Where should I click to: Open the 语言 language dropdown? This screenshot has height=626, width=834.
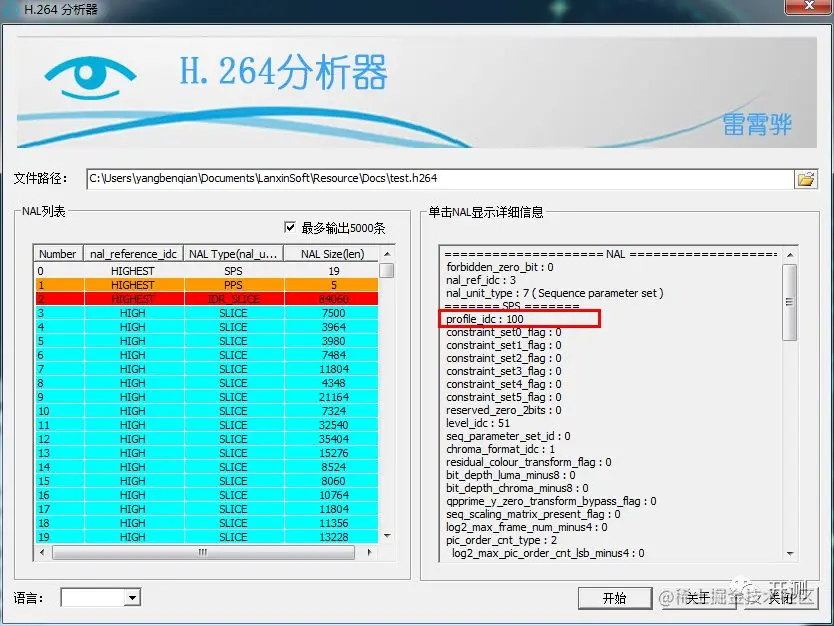click(133, 598)
